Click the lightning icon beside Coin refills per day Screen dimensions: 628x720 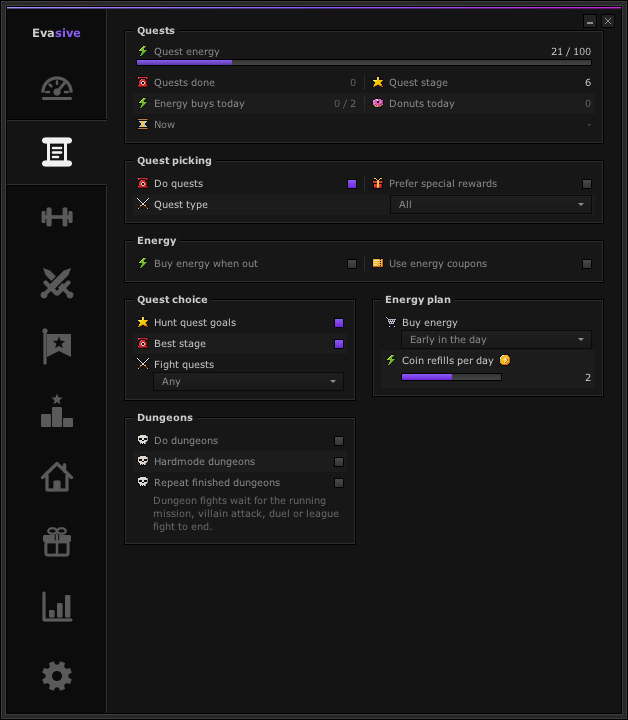pos(391,360)
